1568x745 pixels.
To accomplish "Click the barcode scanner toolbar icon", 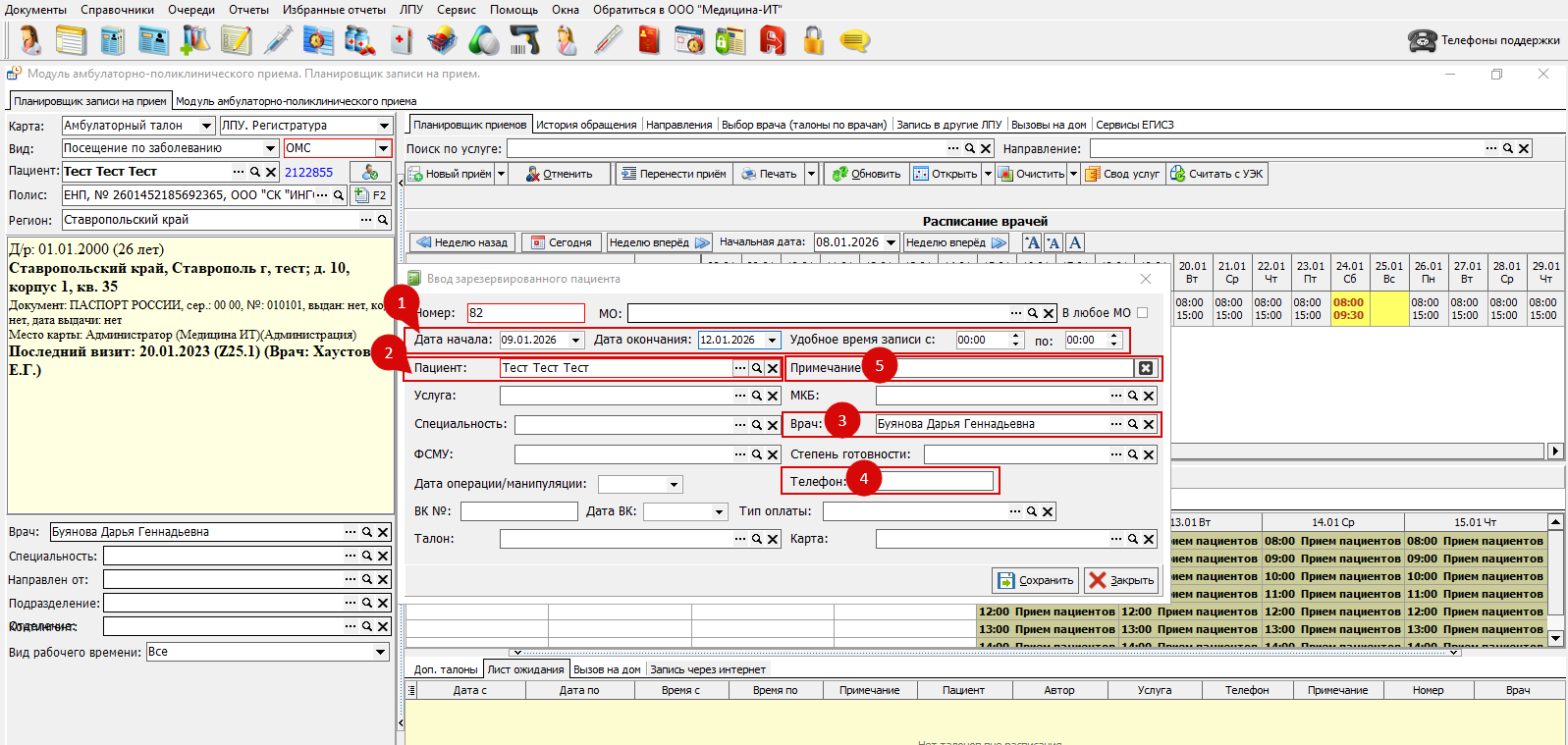I will tap(524, 40).
